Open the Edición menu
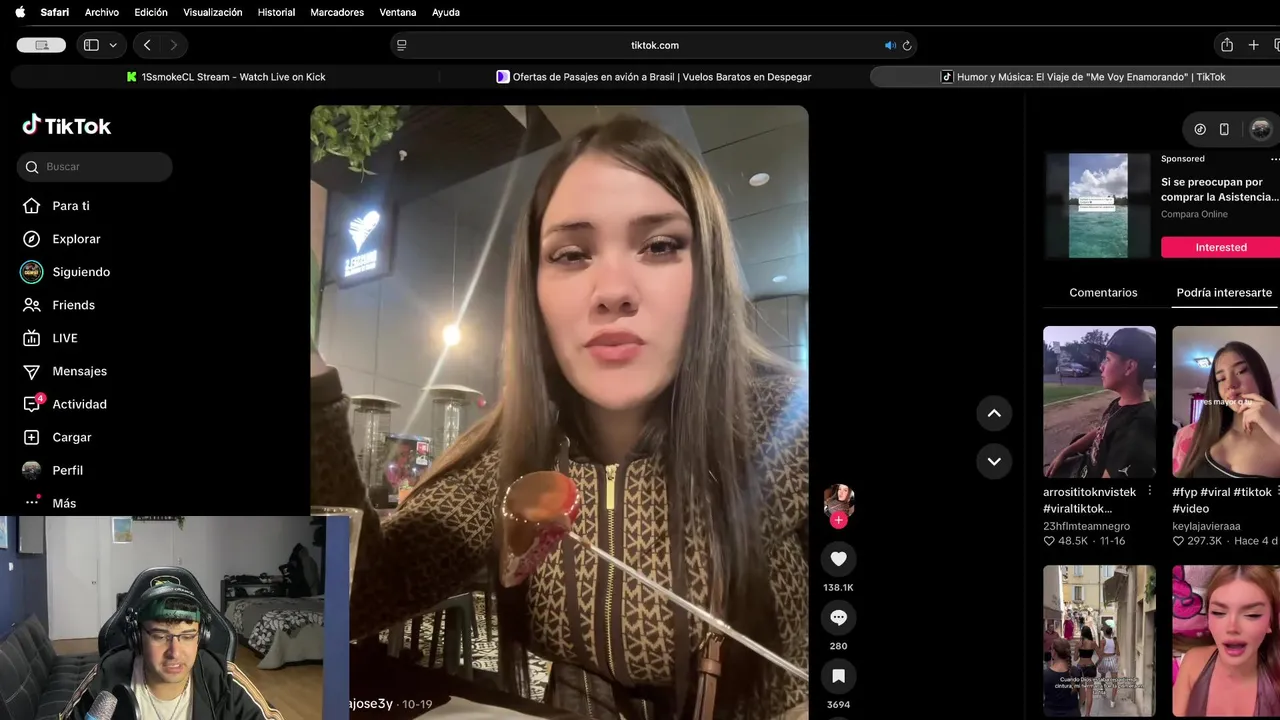Viewport: 1280px width, 720px height. pyautogui.click(x=151, y=12)
